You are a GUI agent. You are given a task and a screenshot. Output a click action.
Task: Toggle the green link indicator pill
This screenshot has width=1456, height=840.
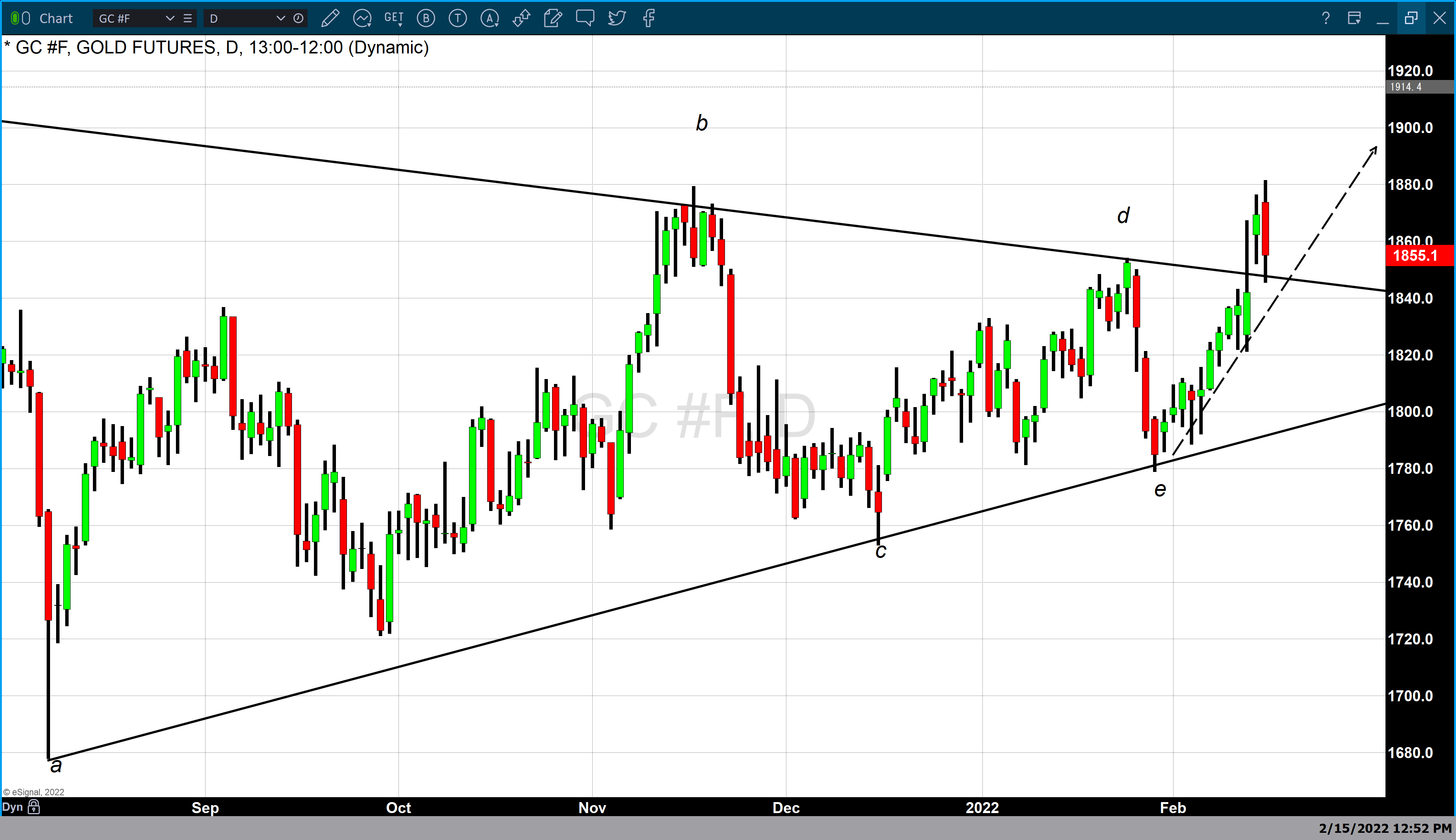click(15, 19)
